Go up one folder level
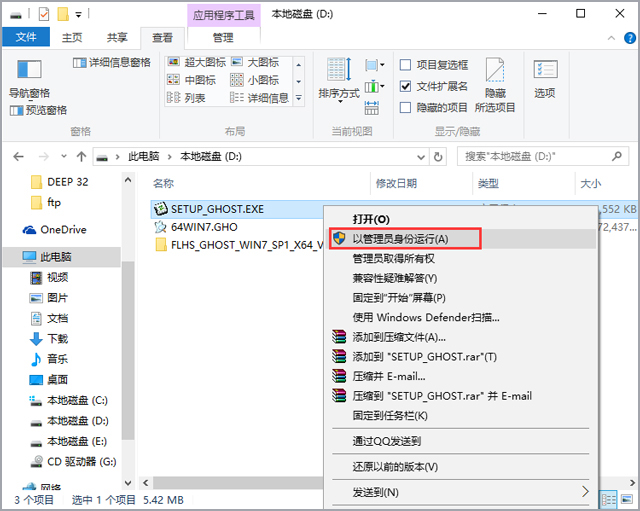This screenshot has height=511, width=640. [81, 157]
